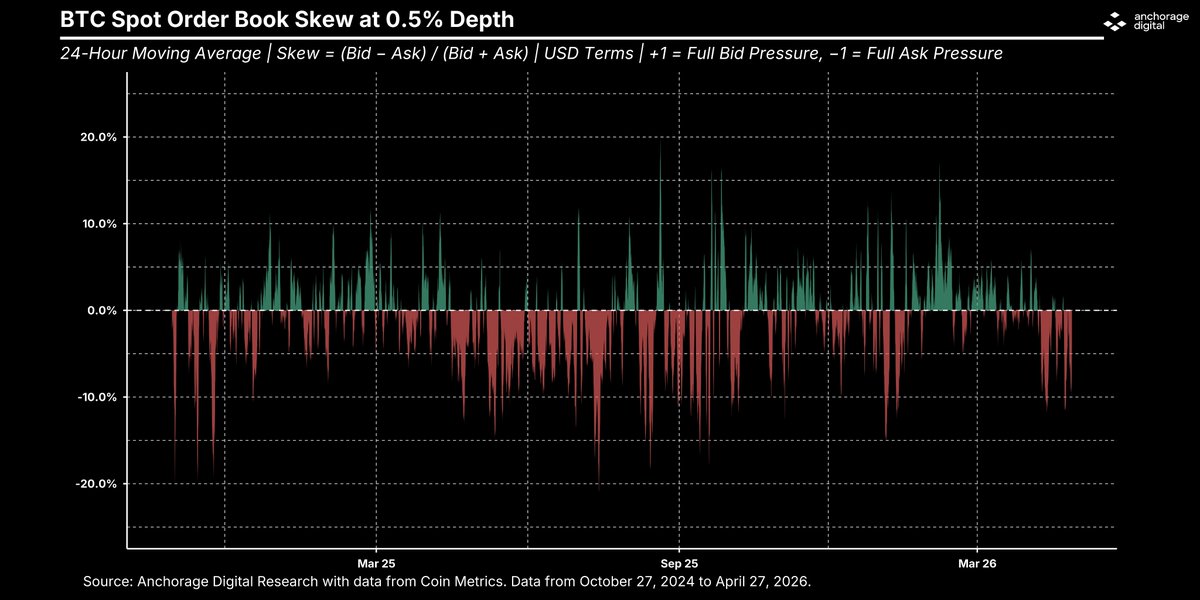Click the 'Mar 26' x-axis label
This screenshot has width=1200, height=600.
click(x=976, y=564)
